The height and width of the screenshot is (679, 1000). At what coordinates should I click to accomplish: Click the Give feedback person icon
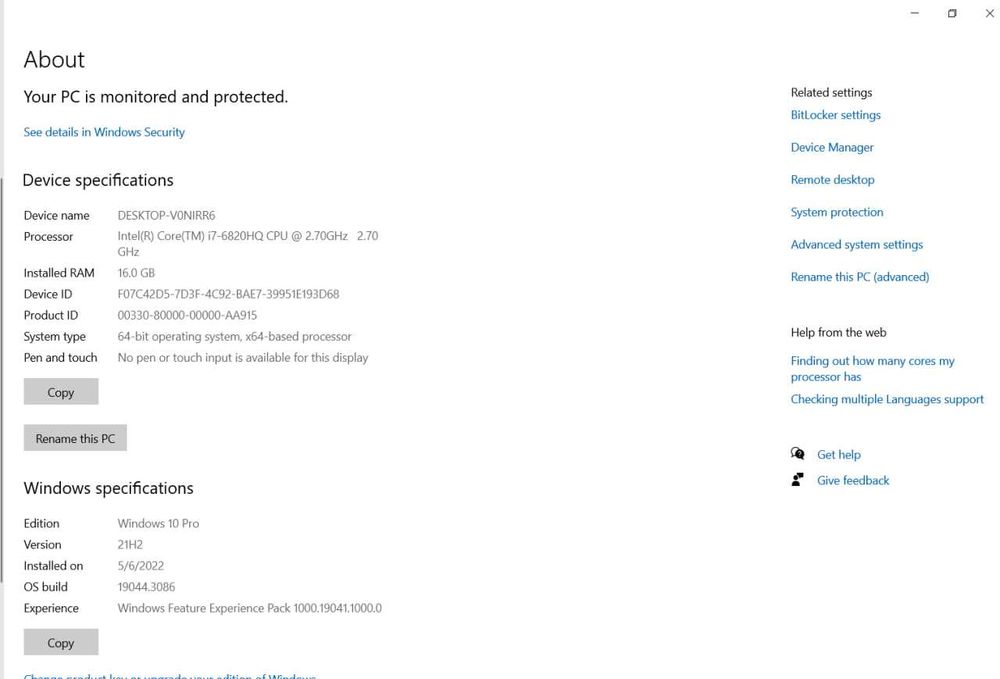[x=797, y=480]
